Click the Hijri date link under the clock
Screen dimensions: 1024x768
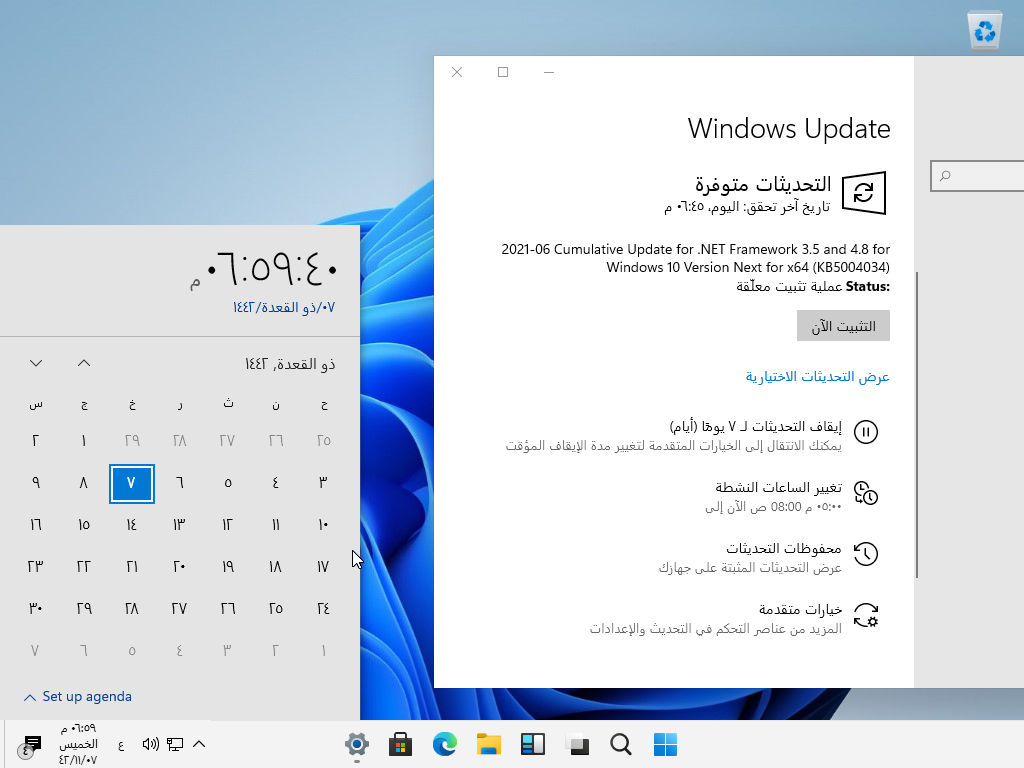[x=283, y=307]
